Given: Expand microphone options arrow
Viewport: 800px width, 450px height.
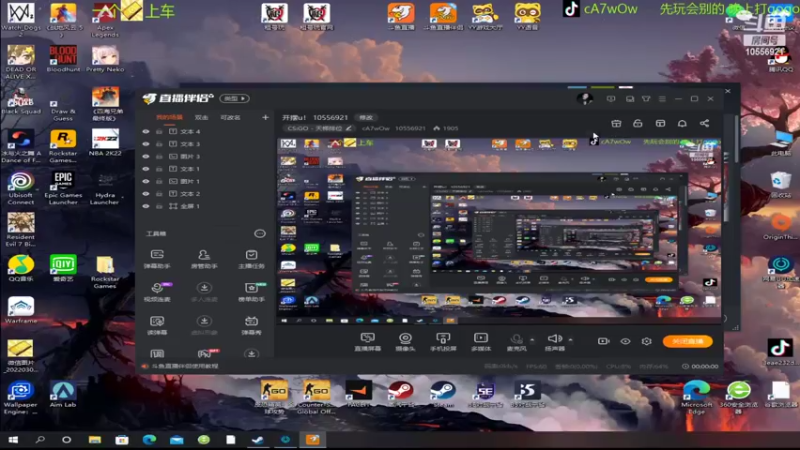Looking at the screenshot, I should pyautogui.click(x=532, y=340).
